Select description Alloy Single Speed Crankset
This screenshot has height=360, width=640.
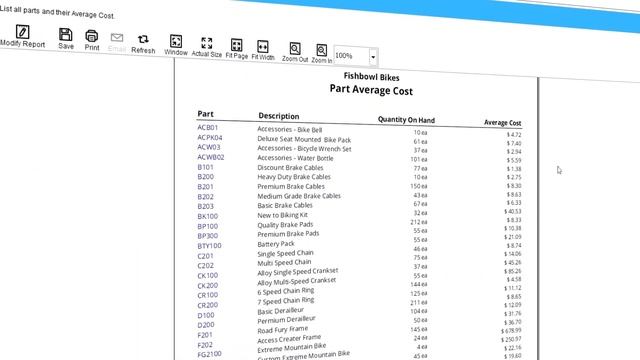click(298, 272)
